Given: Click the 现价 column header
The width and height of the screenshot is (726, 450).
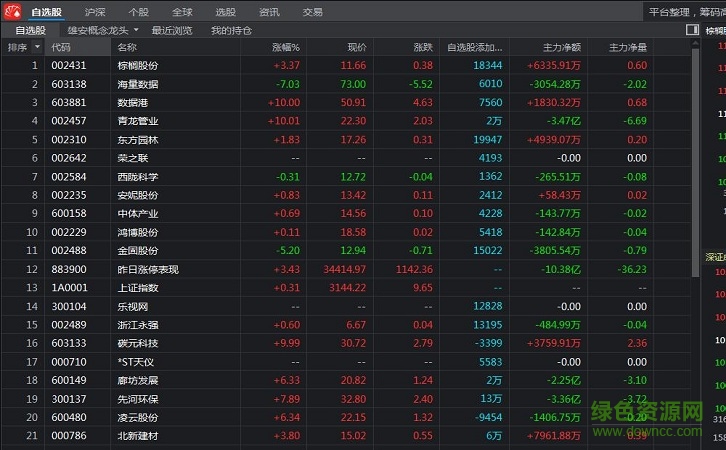Looking at the screenshot, I should coord(357,47).
